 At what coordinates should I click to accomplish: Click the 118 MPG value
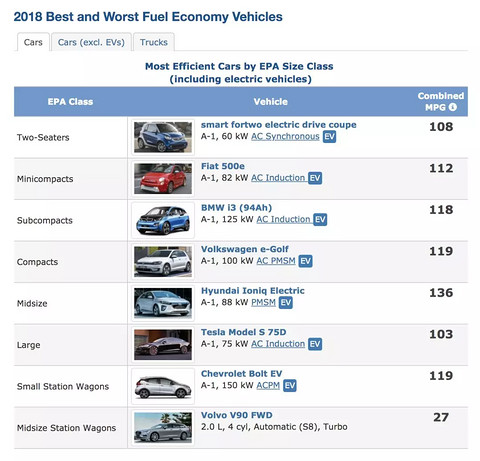click(x=441, y=210)
